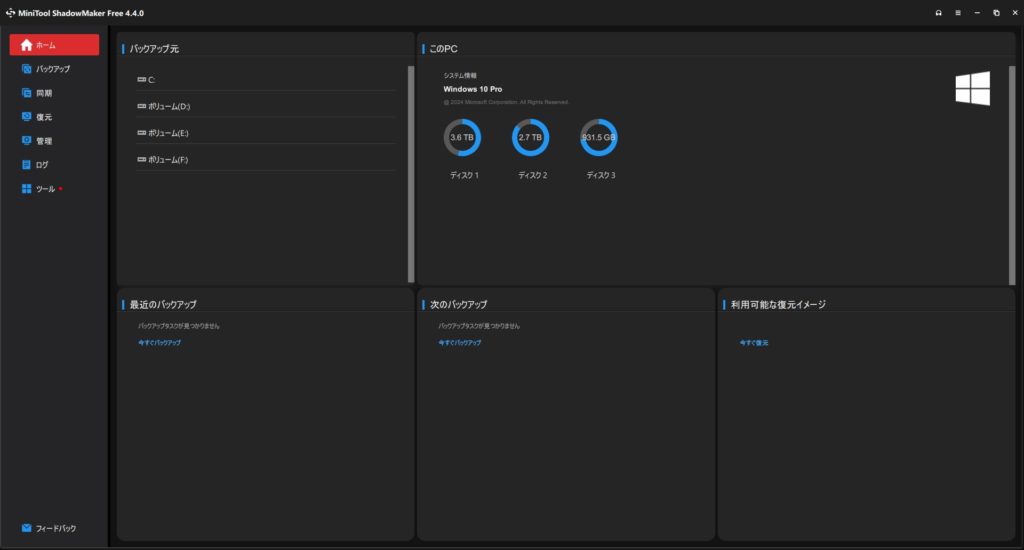Click 今すぐバックアップ link under 最近のバックアップ
The width and height of the screenshot is (1024, 550).
[x=159, y=343]
